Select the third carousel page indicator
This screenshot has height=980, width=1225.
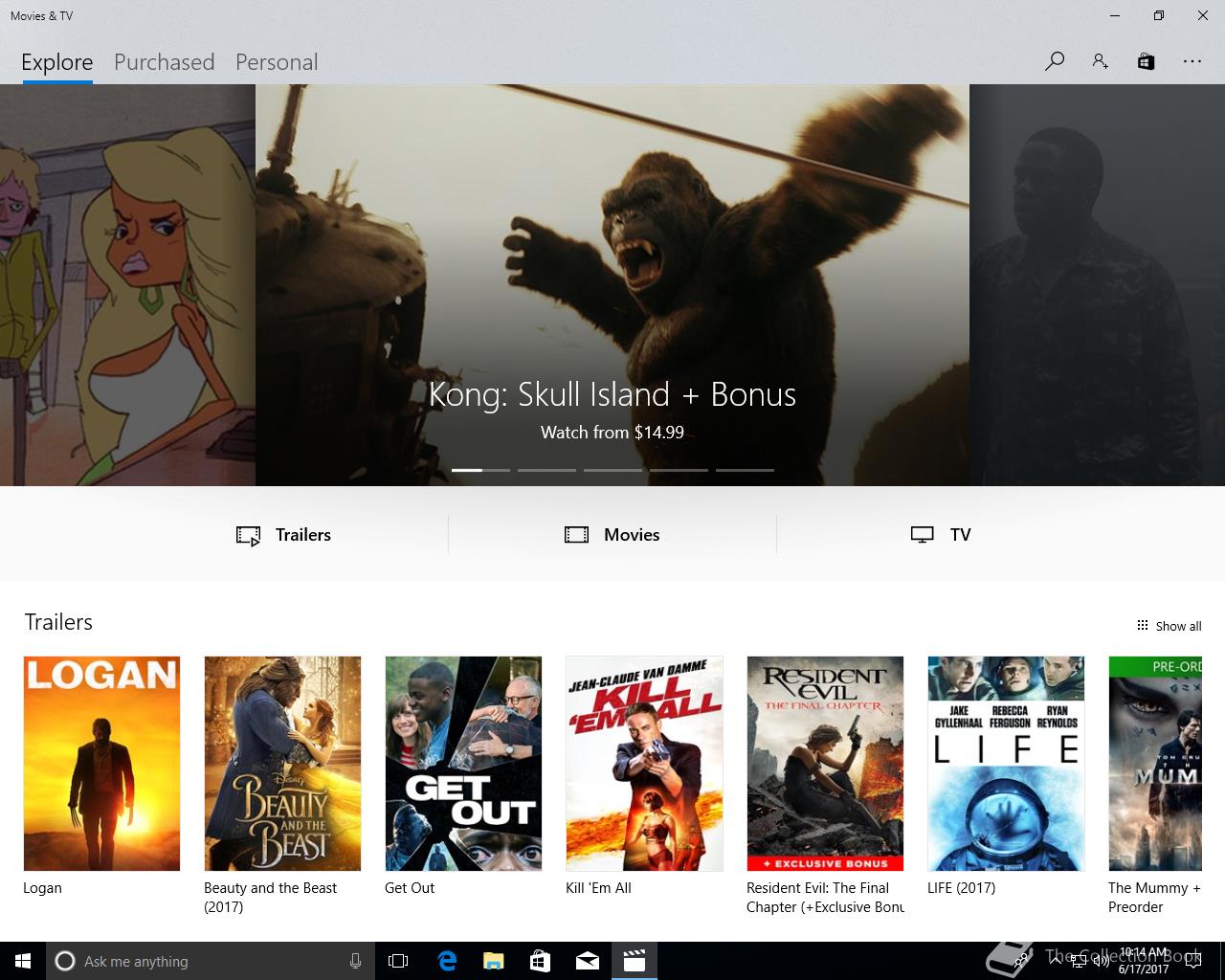pyautogui.click(x=612, y=470)
